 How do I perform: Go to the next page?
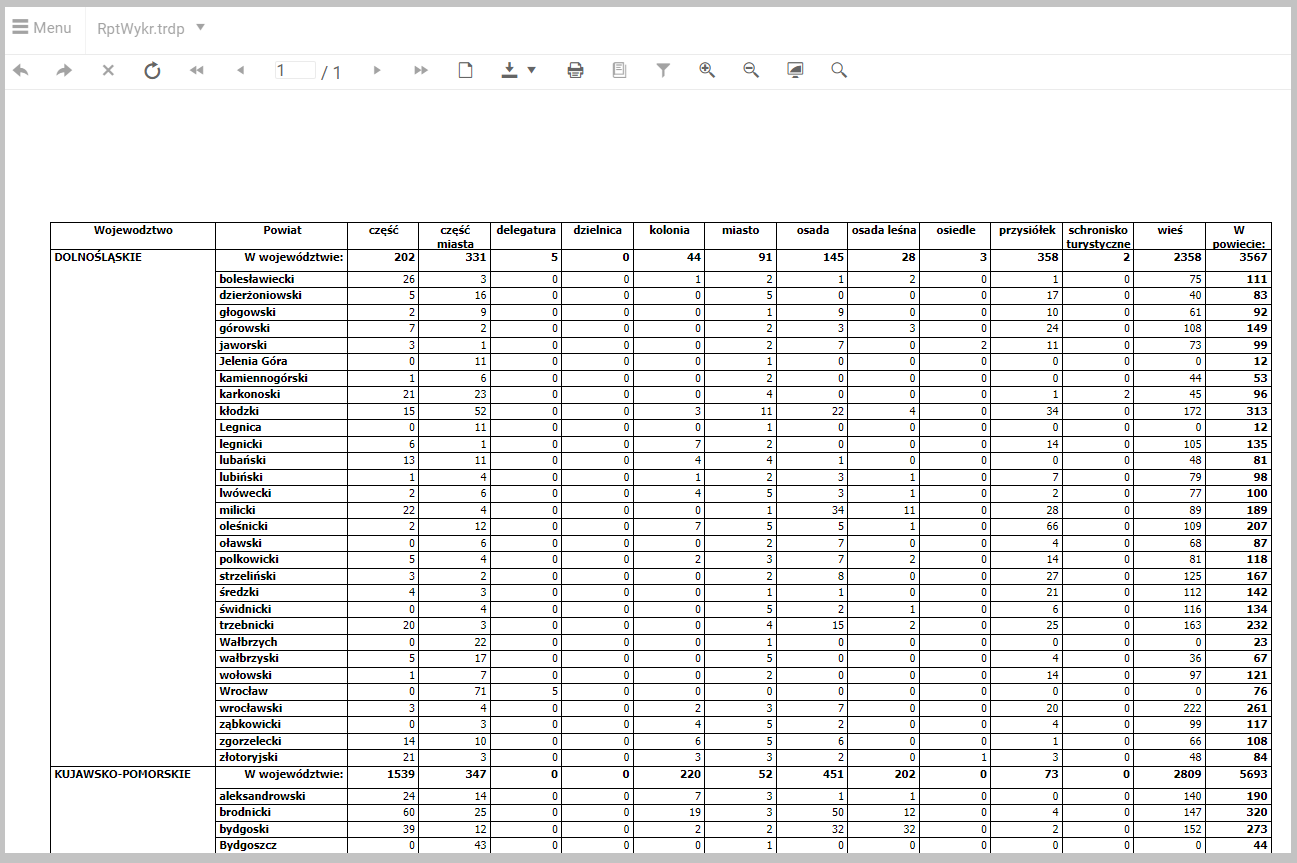377,70
